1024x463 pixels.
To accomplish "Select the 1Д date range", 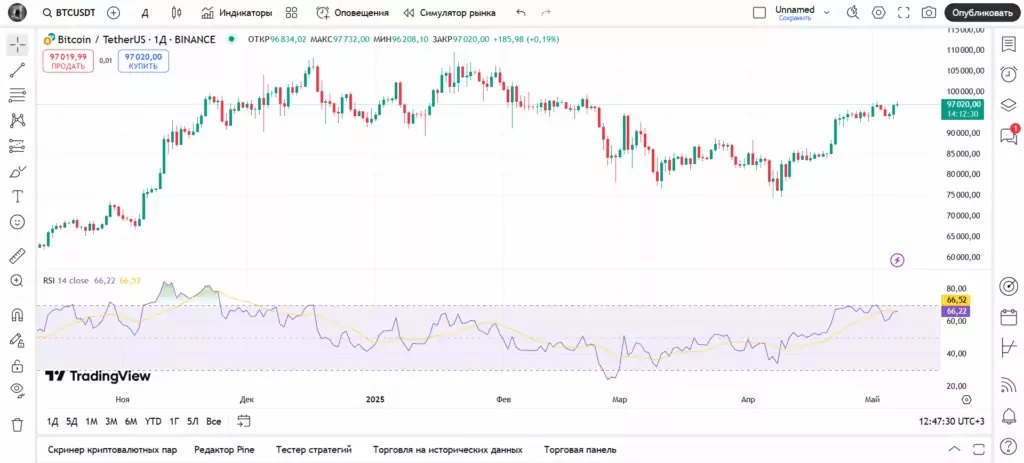I will 53,421.
